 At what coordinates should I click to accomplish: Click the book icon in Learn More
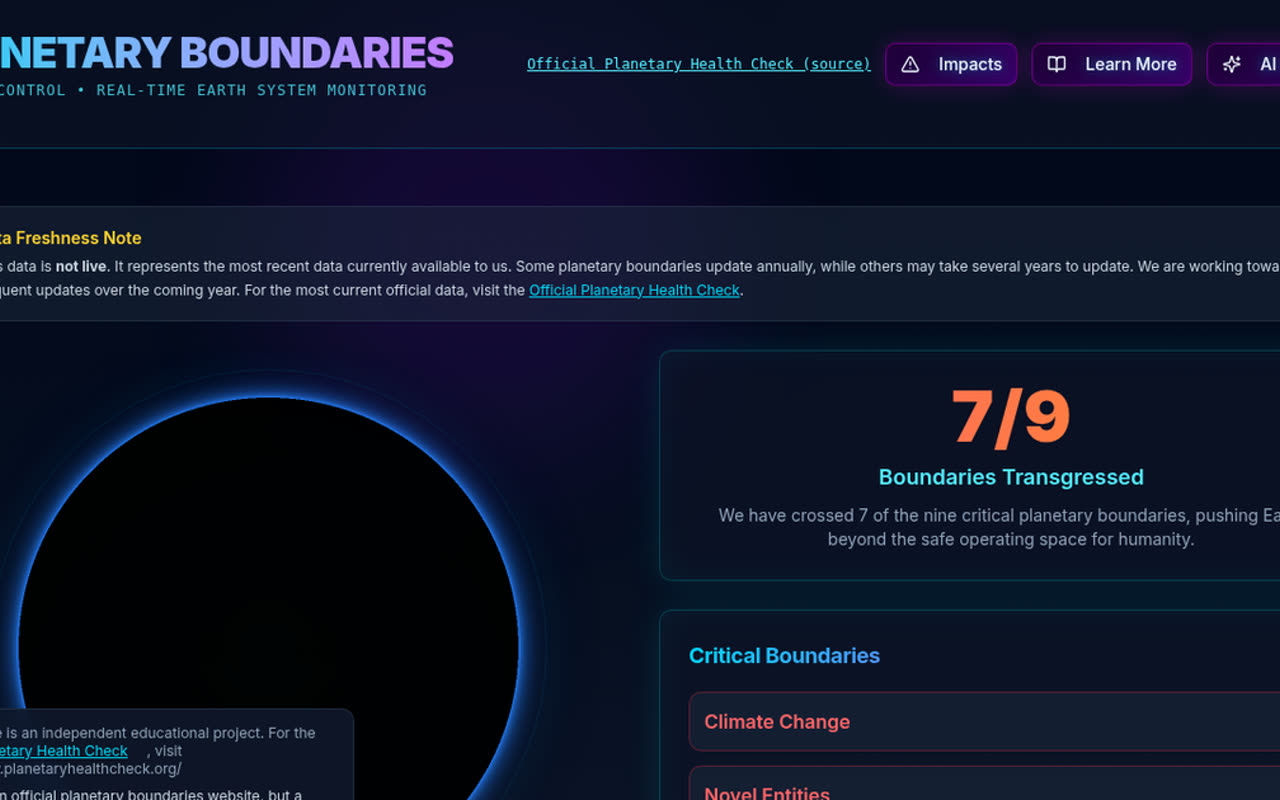tap(1056, 64)
